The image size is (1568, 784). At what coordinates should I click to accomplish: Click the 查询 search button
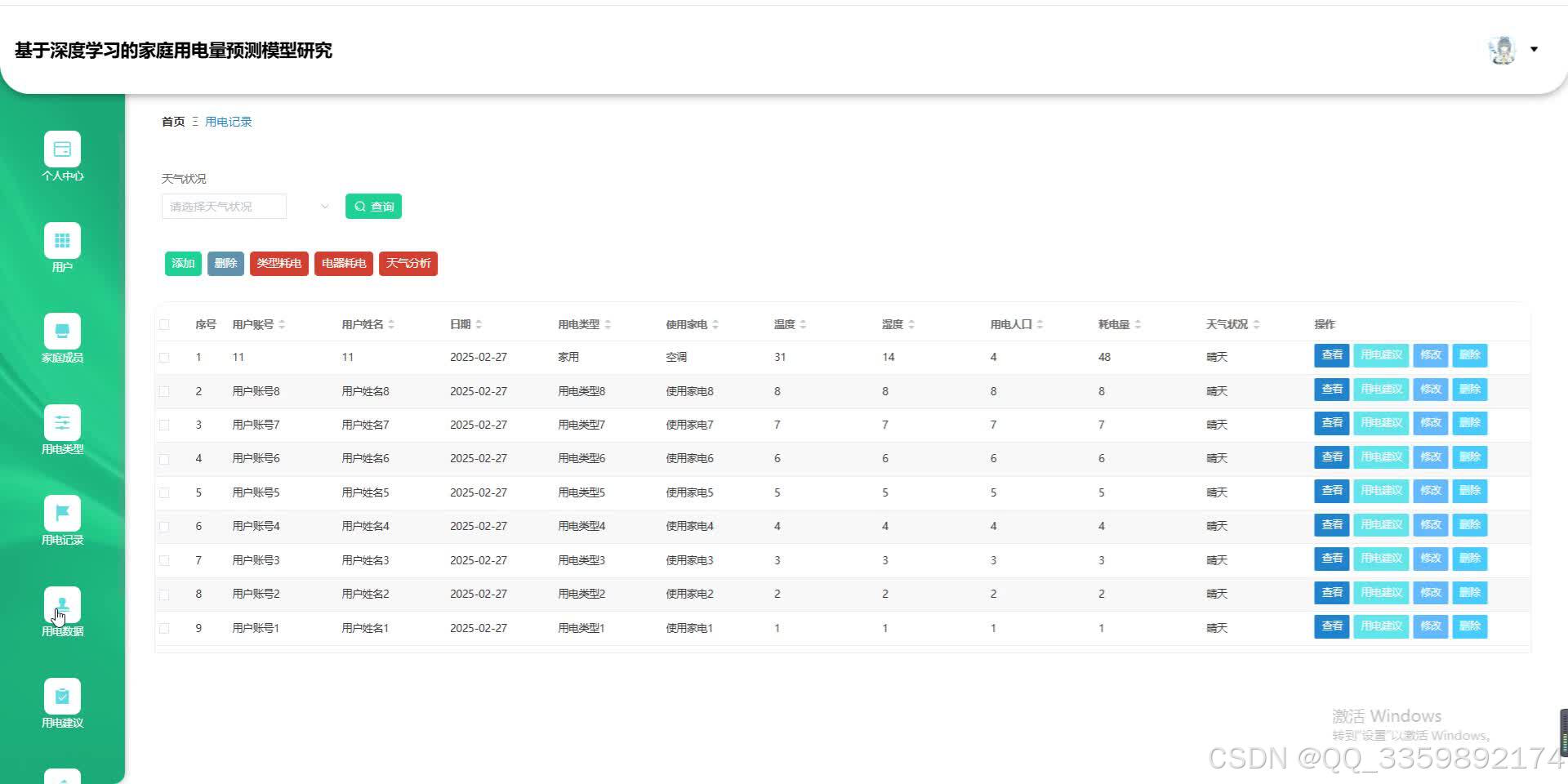pos(373,207)
